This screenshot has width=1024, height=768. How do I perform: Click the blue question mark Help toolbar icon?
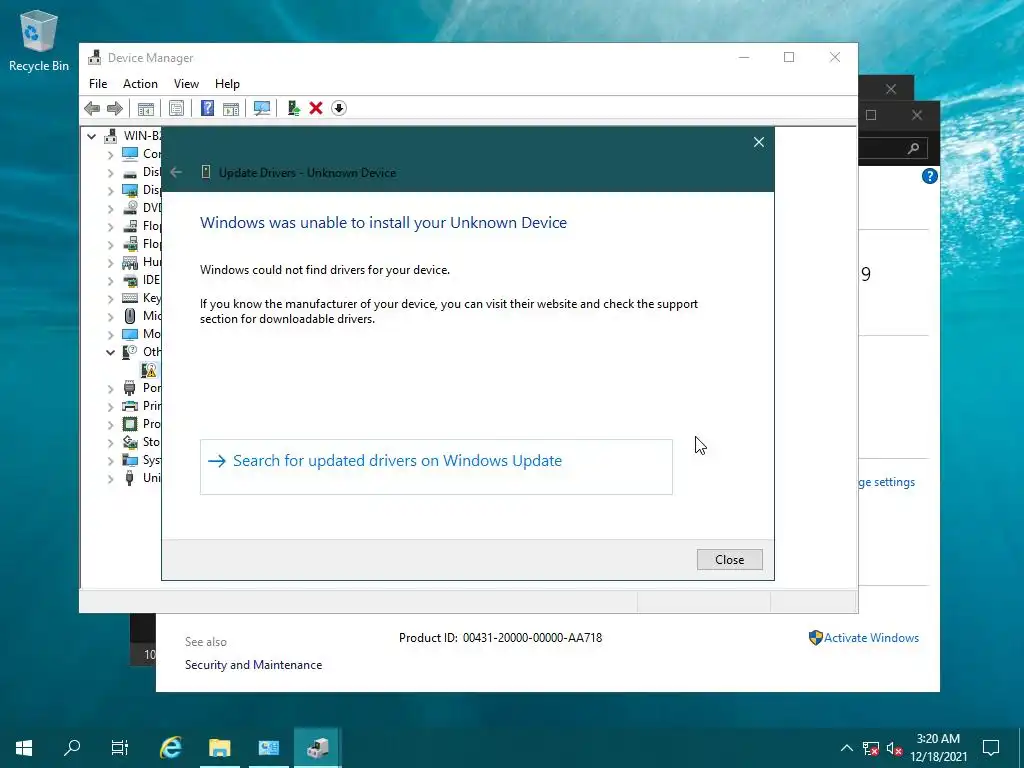point(207,108)
